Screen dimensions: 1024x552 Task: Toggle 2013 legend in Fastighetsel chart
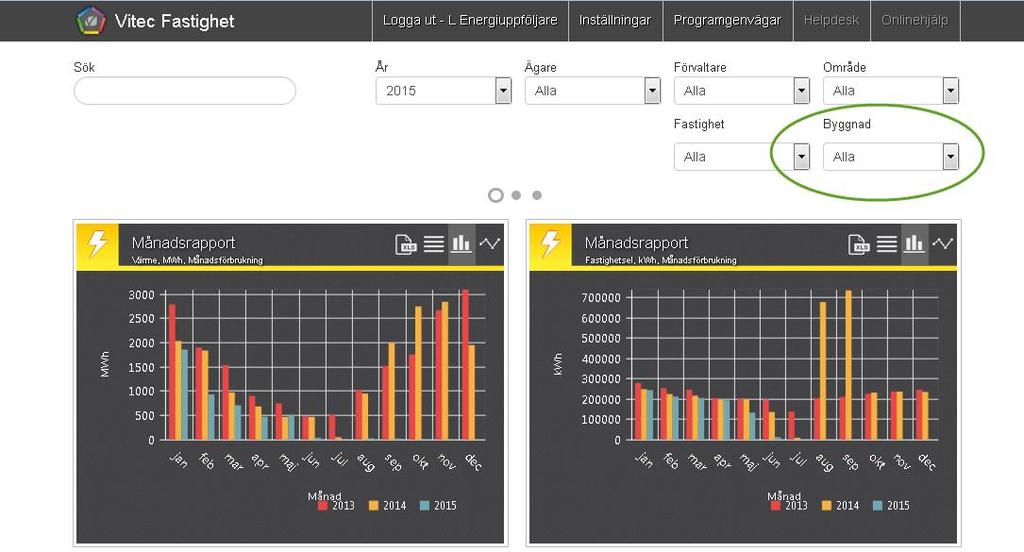click(x=789, y=505)
